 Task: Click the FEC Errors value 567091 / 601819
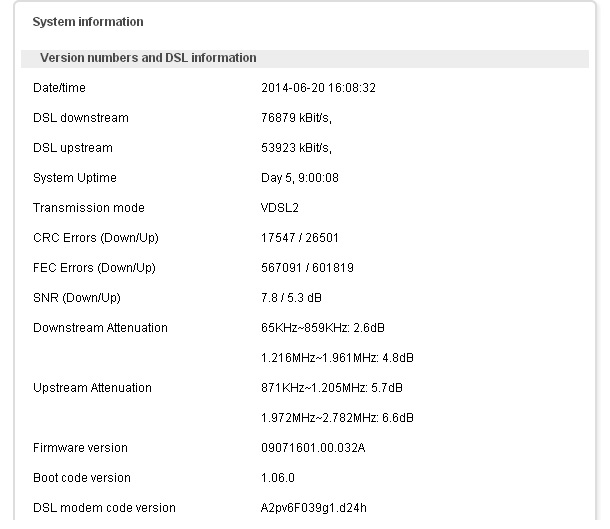coord(307,268)
